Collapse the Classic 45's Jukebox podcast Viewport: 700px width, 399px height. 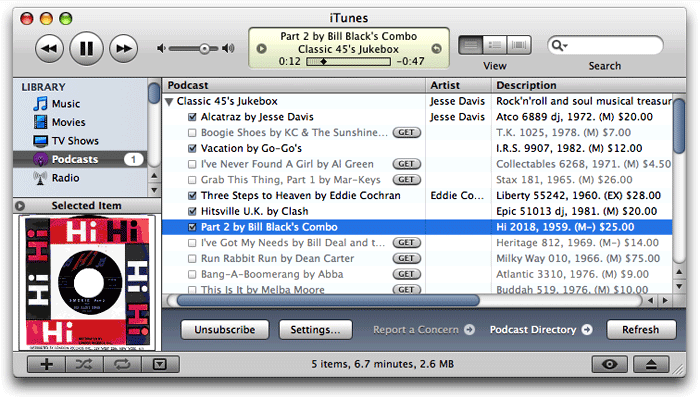[169, 102]
